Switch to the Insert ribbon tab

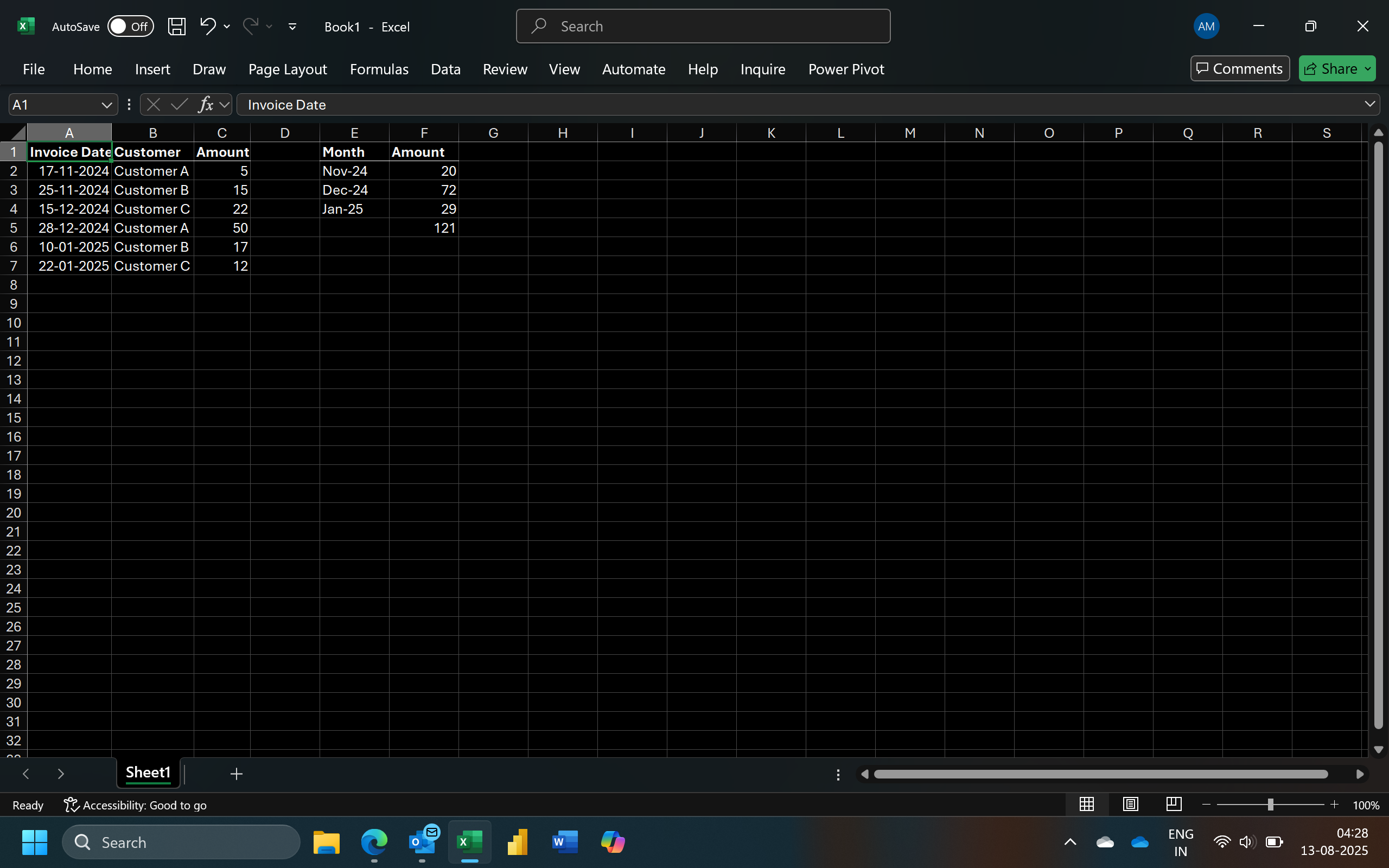(x=152, y=69)
